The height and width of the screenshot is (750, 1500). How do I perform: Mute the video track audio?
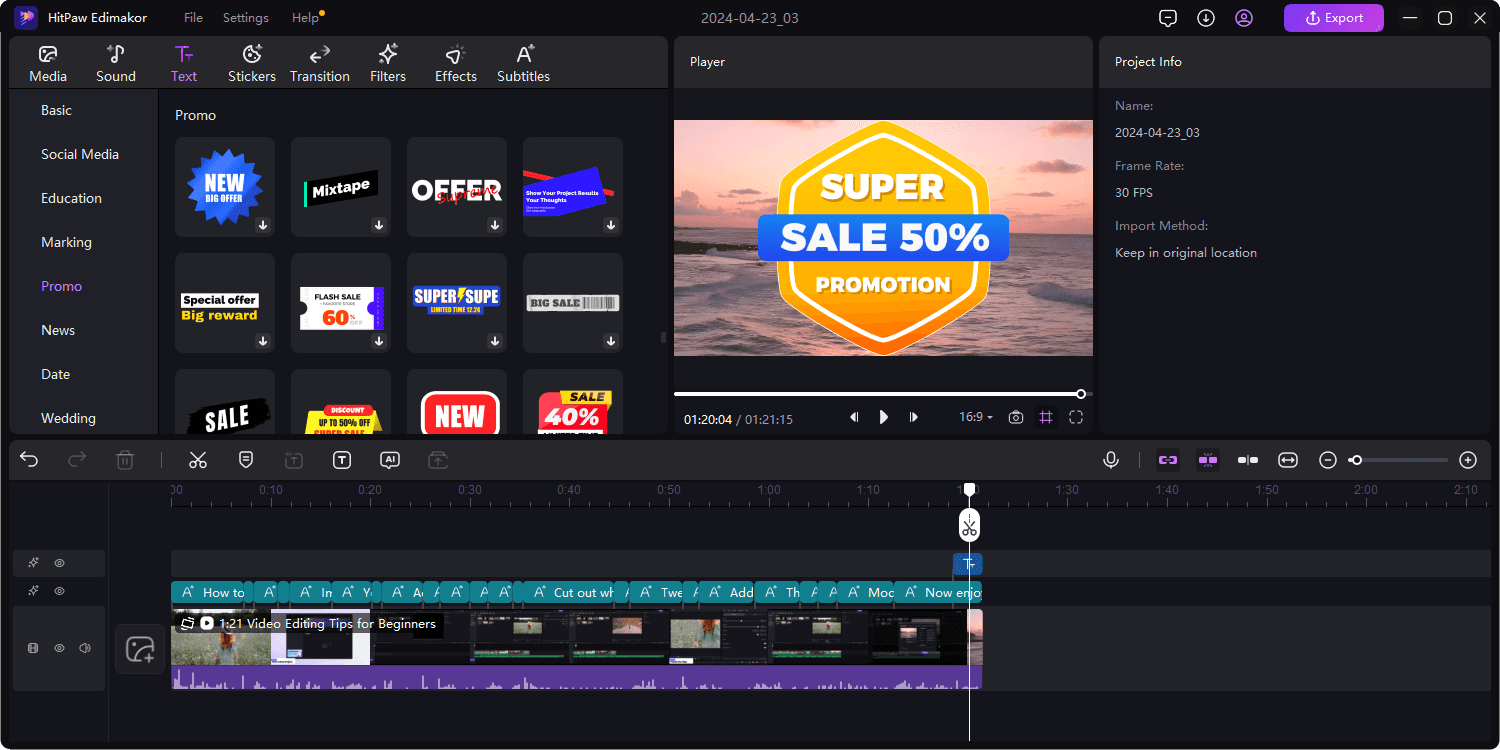tap(85, 648)
